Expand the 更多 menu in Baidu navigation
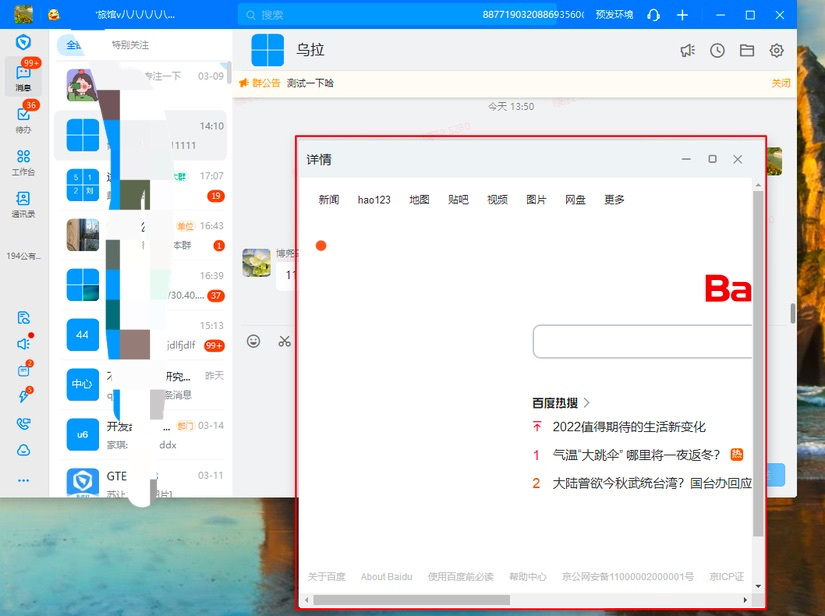The height and width of the screenshot is (616, 825). click(614, 200)
